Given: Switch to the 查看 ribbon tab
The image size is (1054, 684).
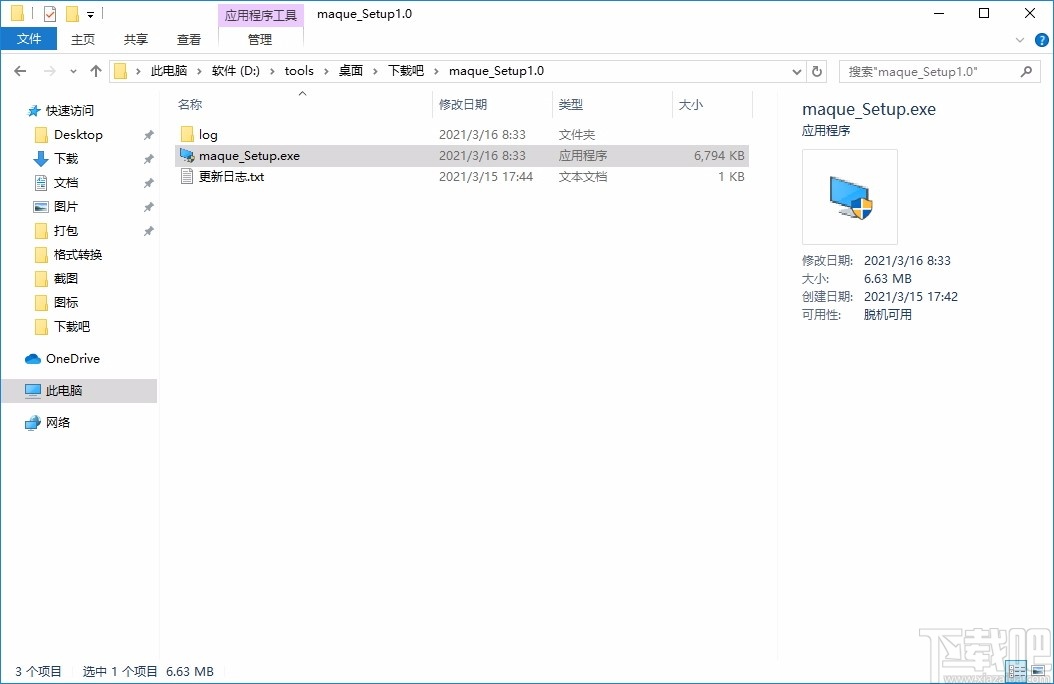Looking at the screenshot, I should point(188,39).
